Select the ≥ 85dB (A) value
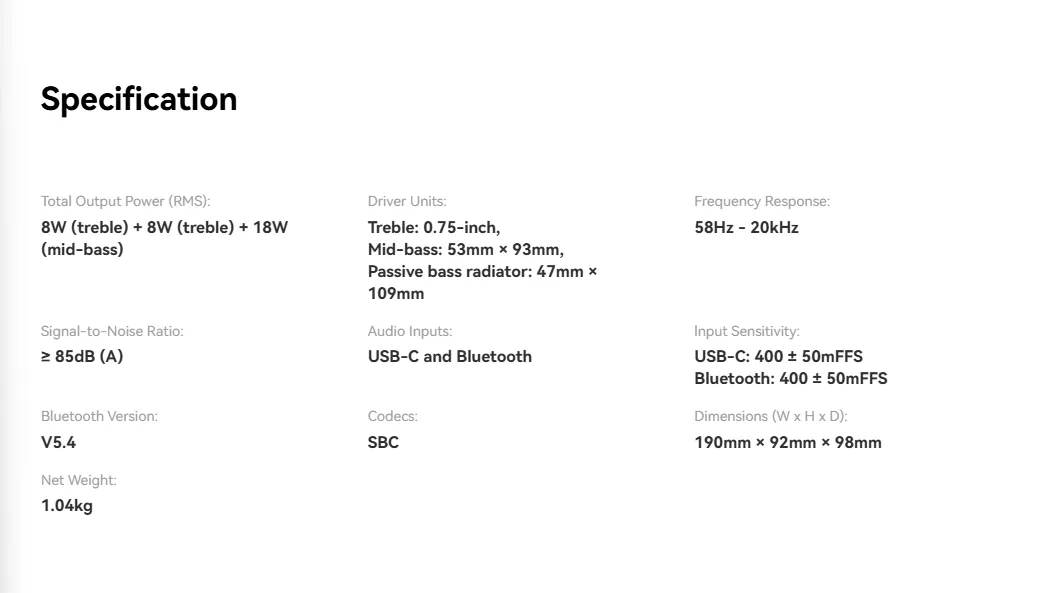1060x593 pixels. point(82,357)
